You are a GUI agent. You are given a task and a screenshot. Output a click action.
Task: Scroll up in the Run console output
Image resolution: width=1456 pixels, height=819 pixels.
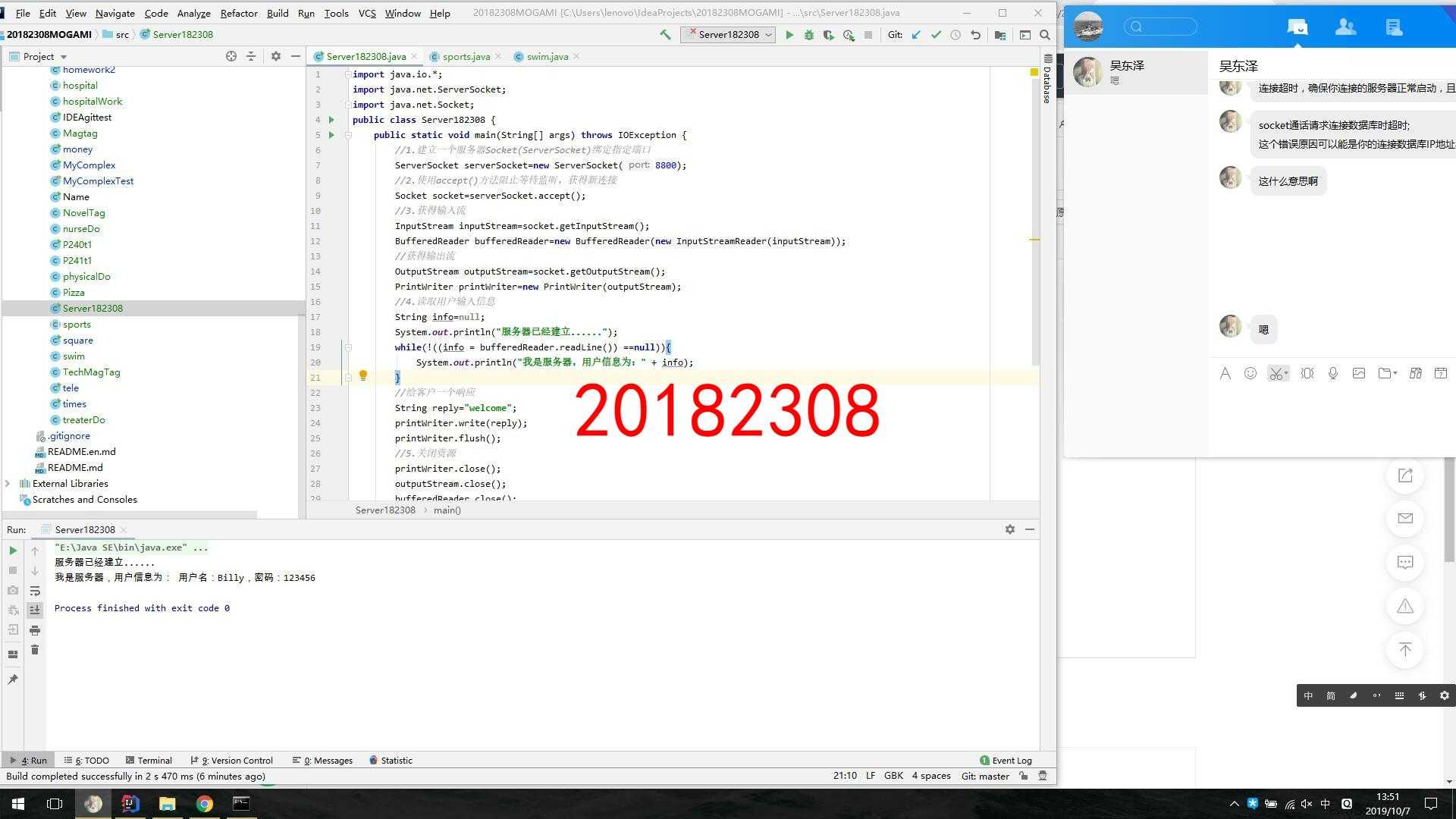click(x=35, y=549)
